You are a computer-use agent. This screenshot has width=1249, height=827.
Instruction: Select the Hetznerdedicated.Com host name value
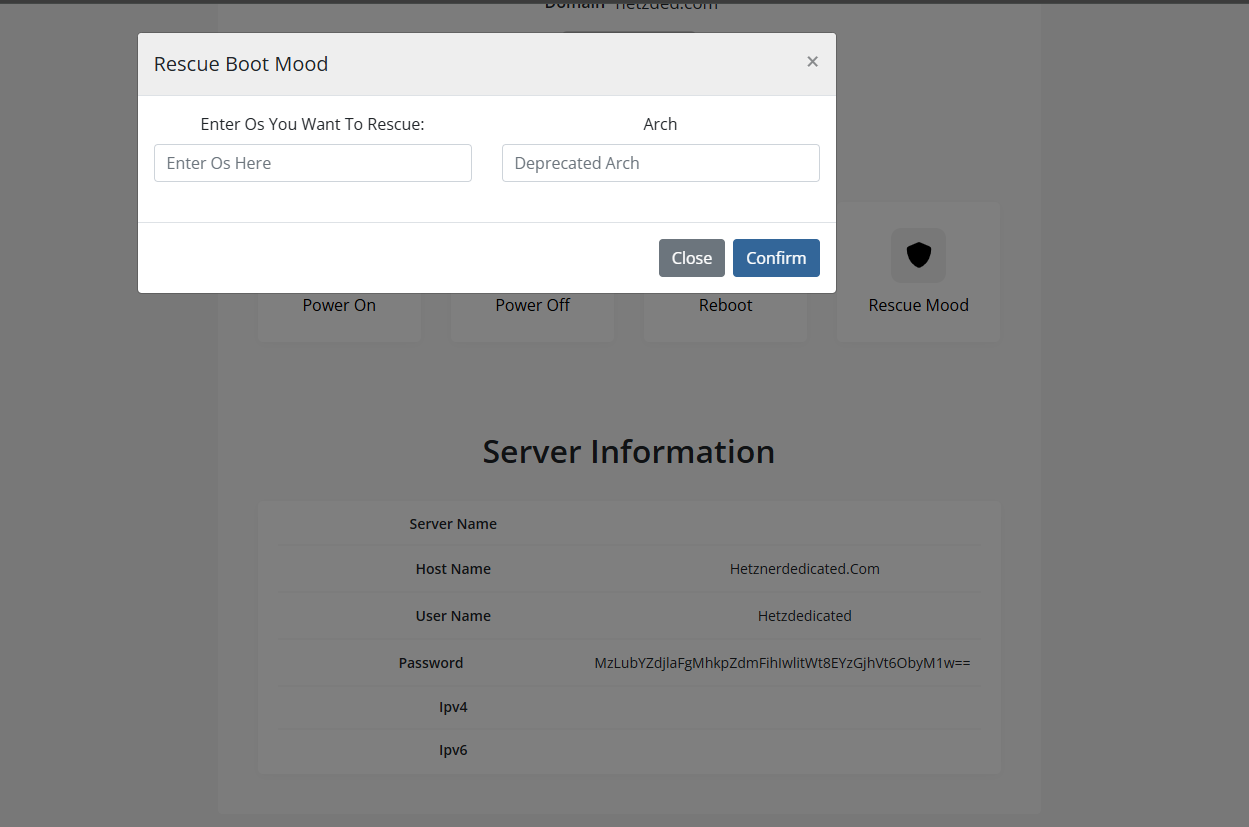click(x=804, y=569)
